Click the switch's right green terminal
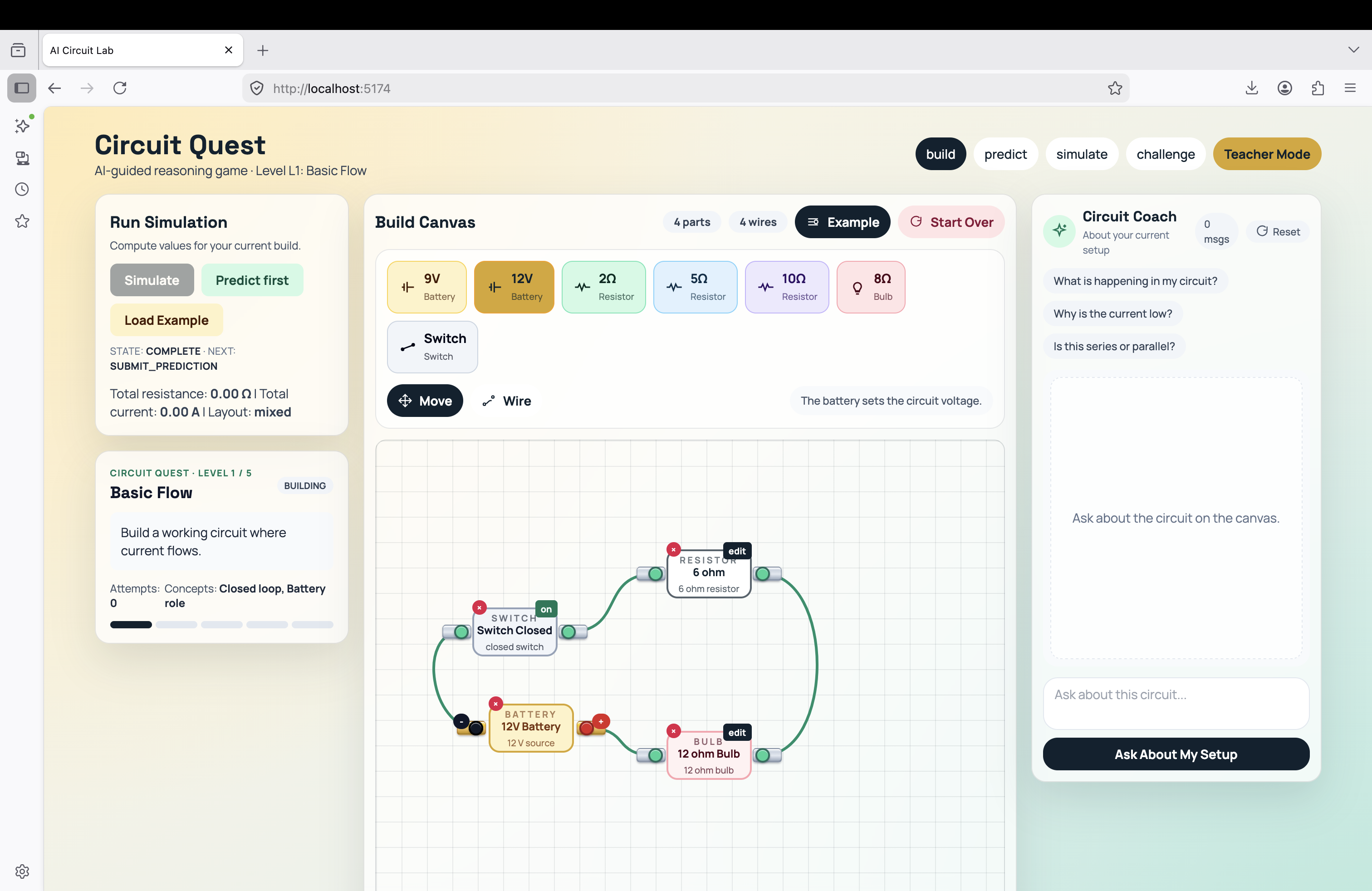 568,632
